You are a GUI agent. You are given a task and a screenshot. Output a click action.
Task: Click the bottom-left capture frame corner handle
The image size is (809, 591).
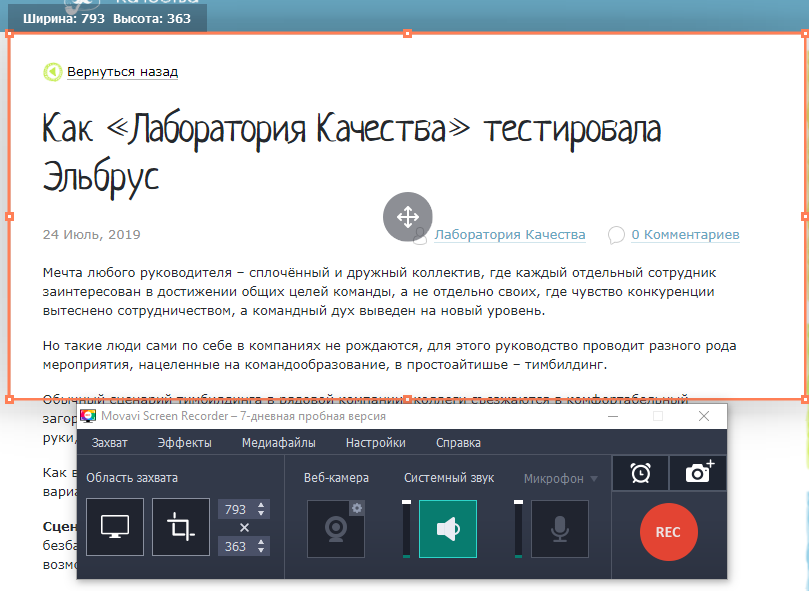[9, 399]
